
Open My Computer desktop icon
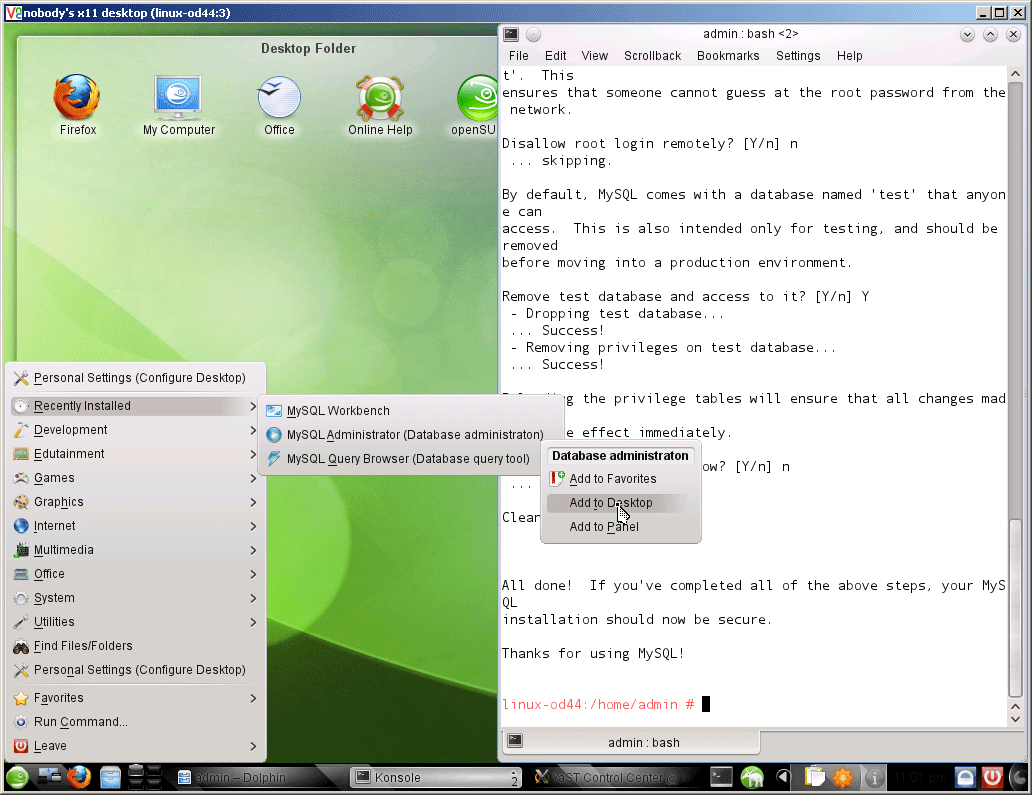click(x=178, y=105)
